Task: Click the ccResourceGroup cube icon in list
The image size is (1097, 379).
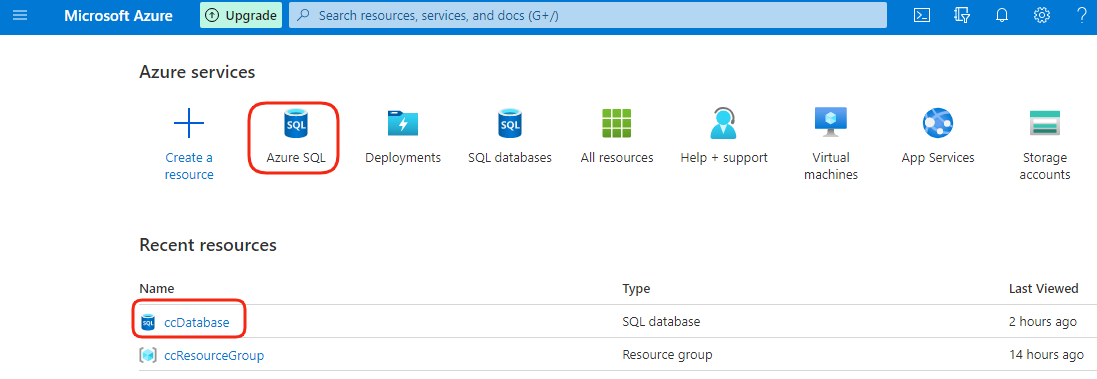Action: [148, 355]
